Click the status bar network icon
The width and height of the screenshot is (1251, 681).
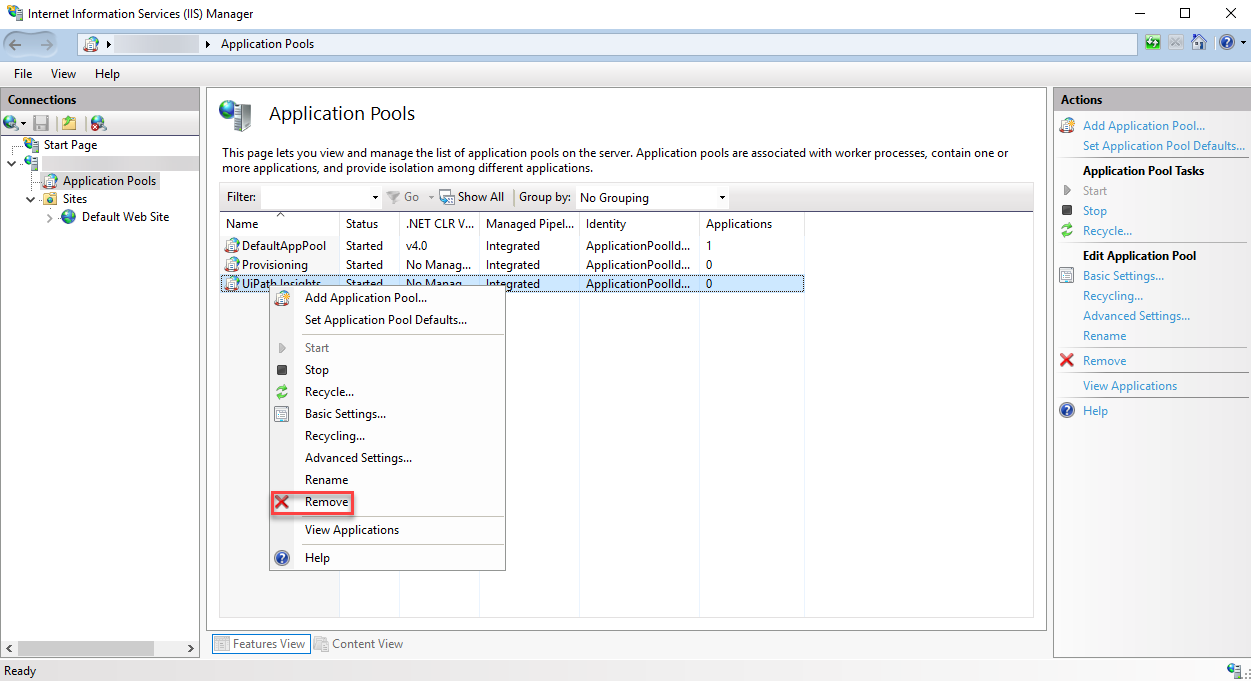[x=1234, y=670]
